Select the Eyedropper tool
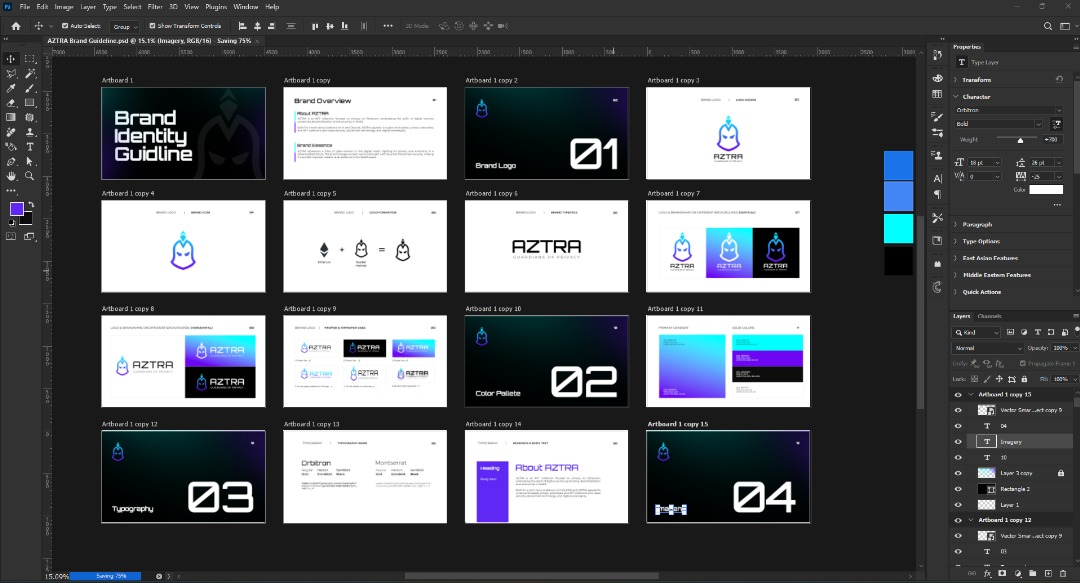The width and height of the screenshot is (1080, 583). (x=11, y=88)
